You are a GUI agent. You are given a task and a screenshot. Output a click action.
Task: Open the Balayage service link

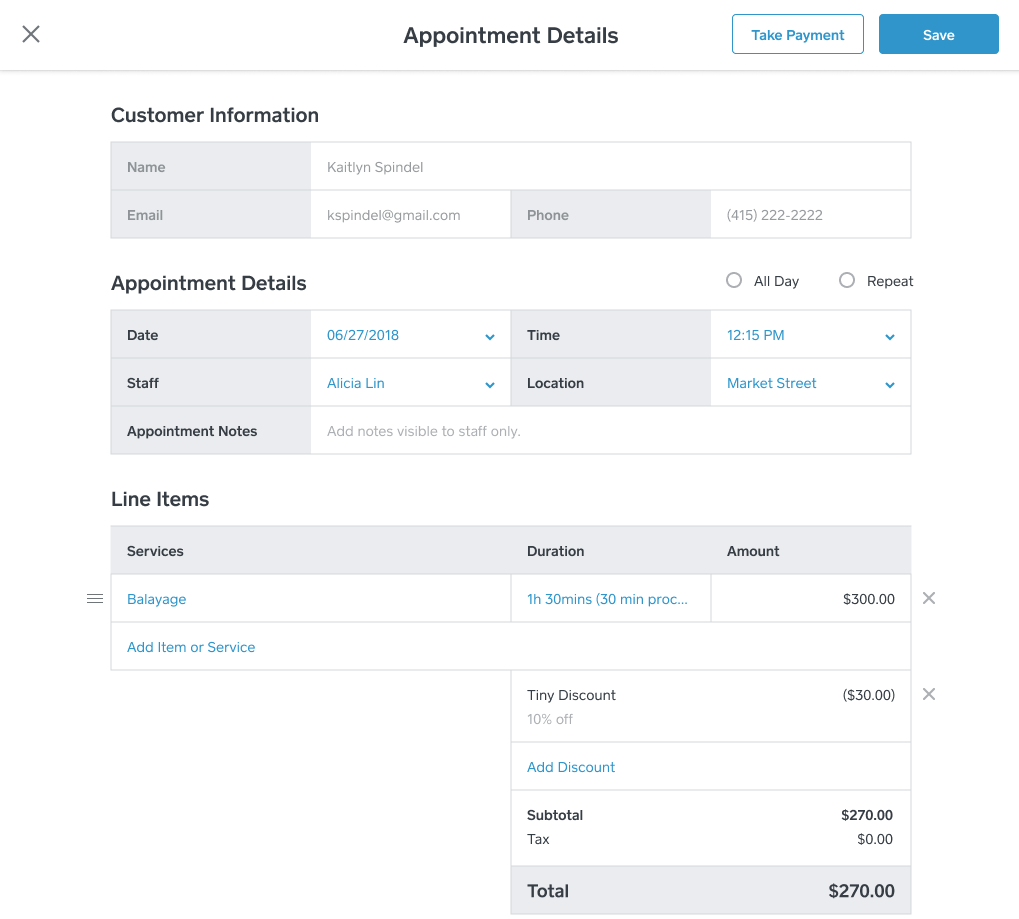point(157,599)
